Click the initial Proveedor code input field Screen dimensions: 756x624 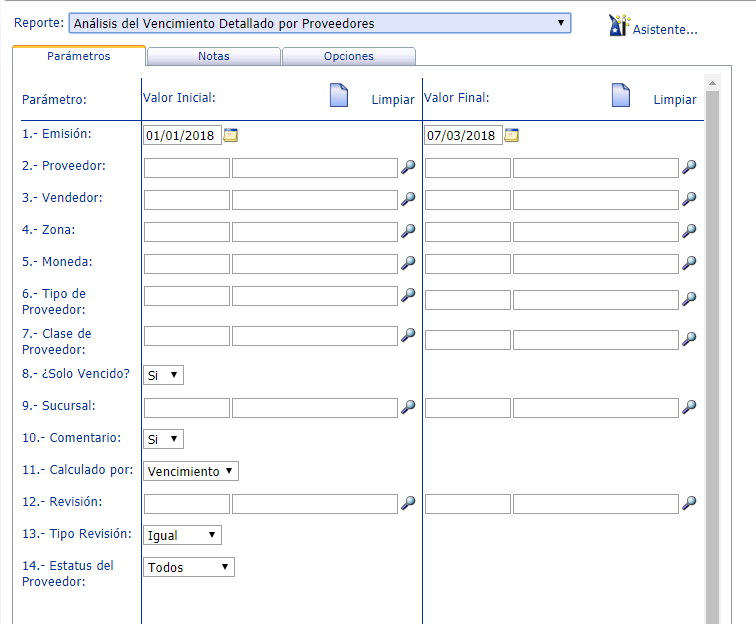pos(187,168)
